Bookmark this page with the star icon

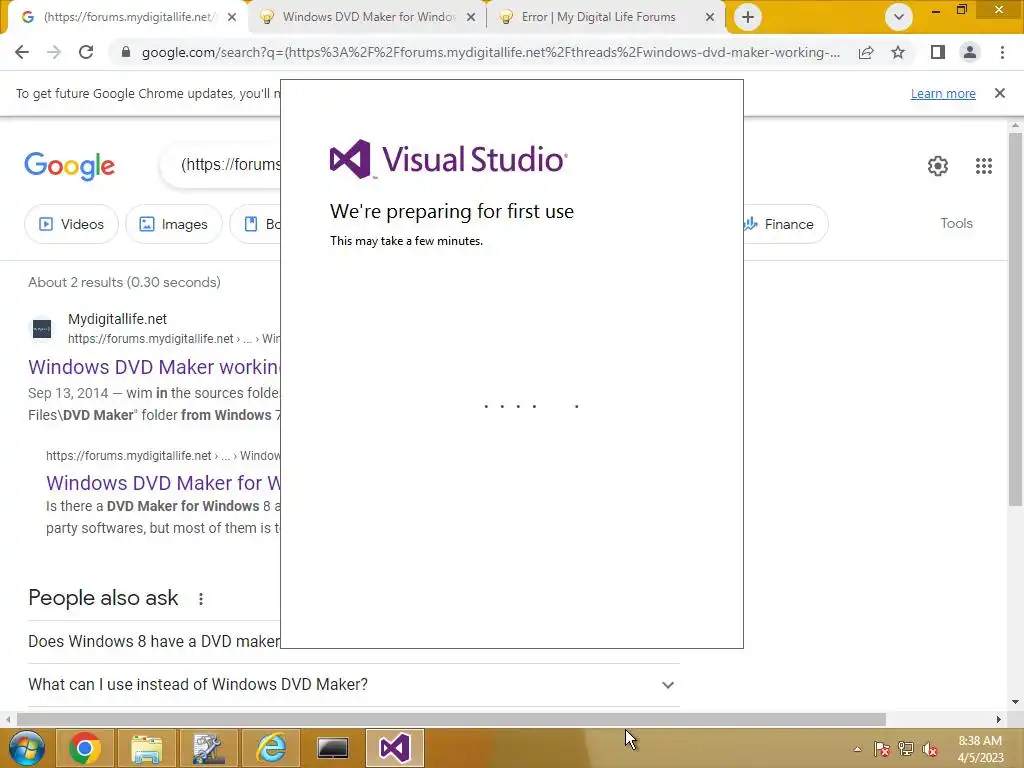click(898, 52)
